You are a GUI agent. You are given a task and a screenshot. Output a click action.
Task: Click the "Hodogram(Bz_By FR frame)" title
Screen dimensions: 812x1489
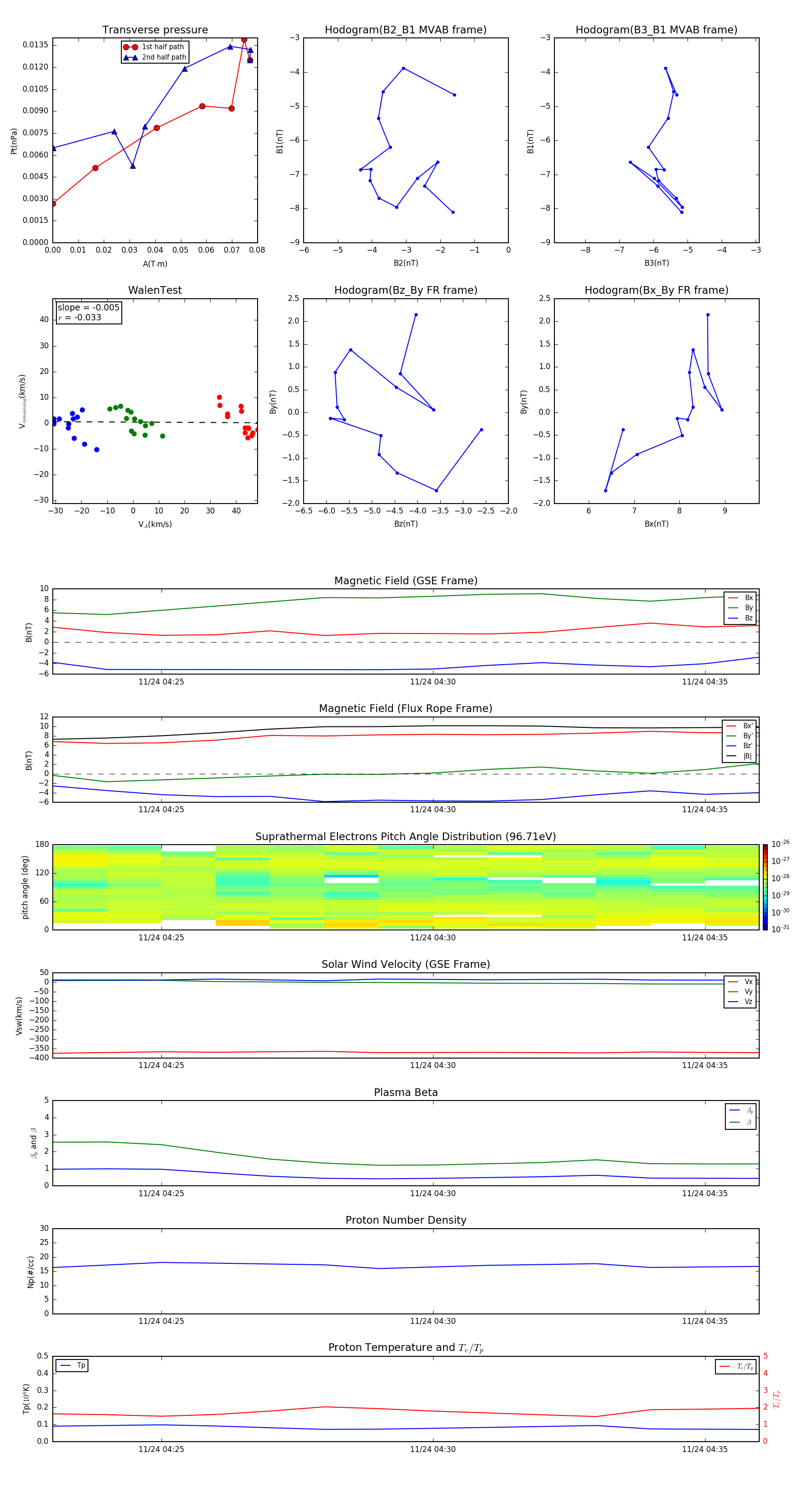point(405,290)
